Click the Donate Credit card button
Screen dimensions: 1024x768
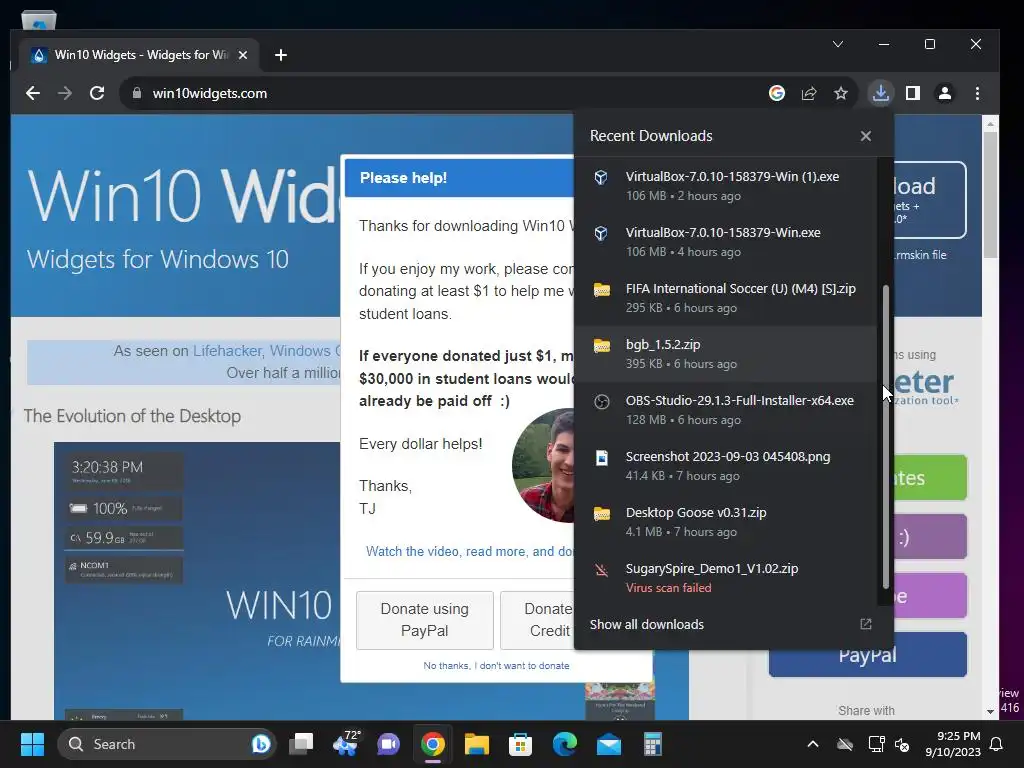pos(537,620)
